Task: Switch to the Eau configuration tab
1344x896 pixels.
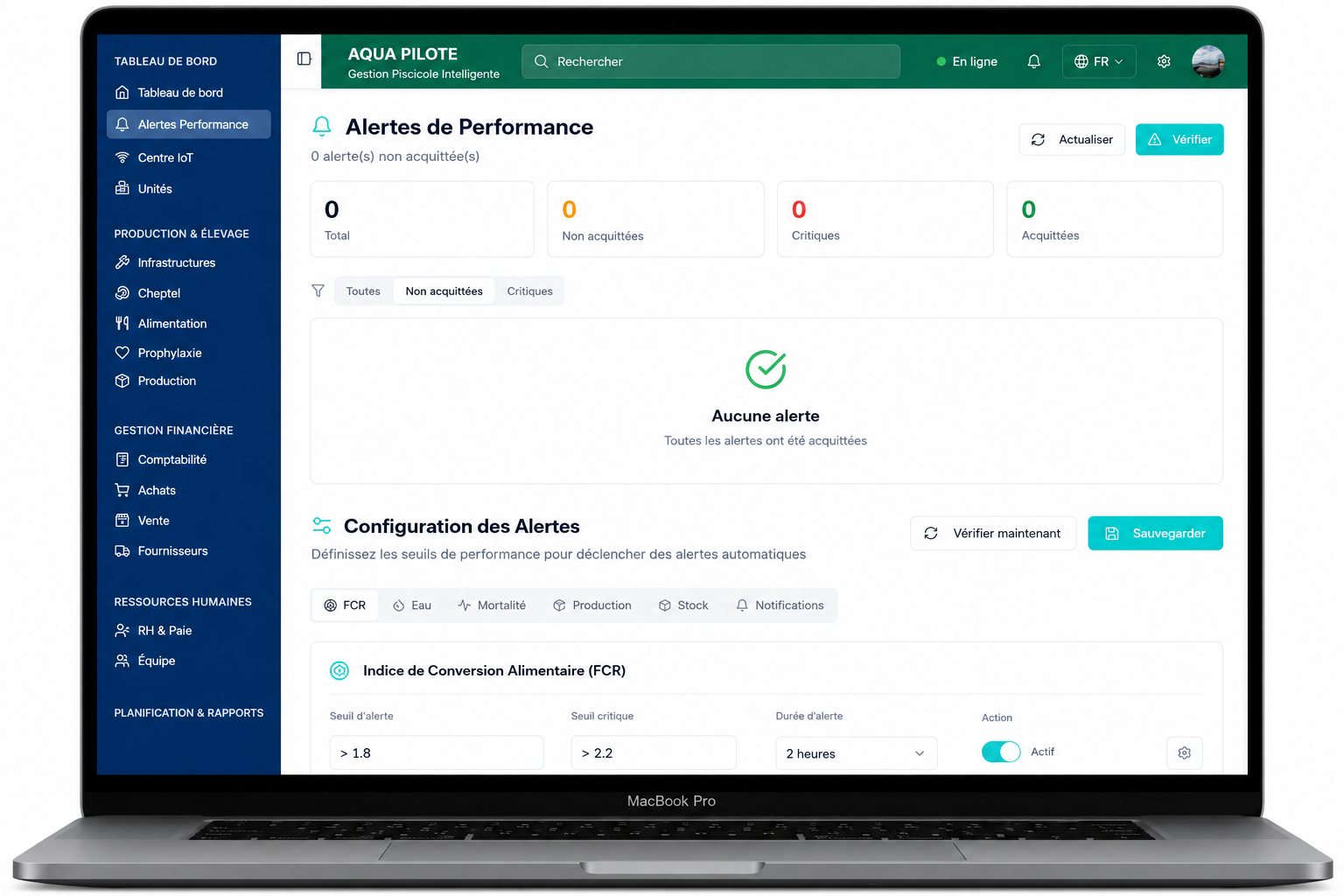Action: coord(412,605)
